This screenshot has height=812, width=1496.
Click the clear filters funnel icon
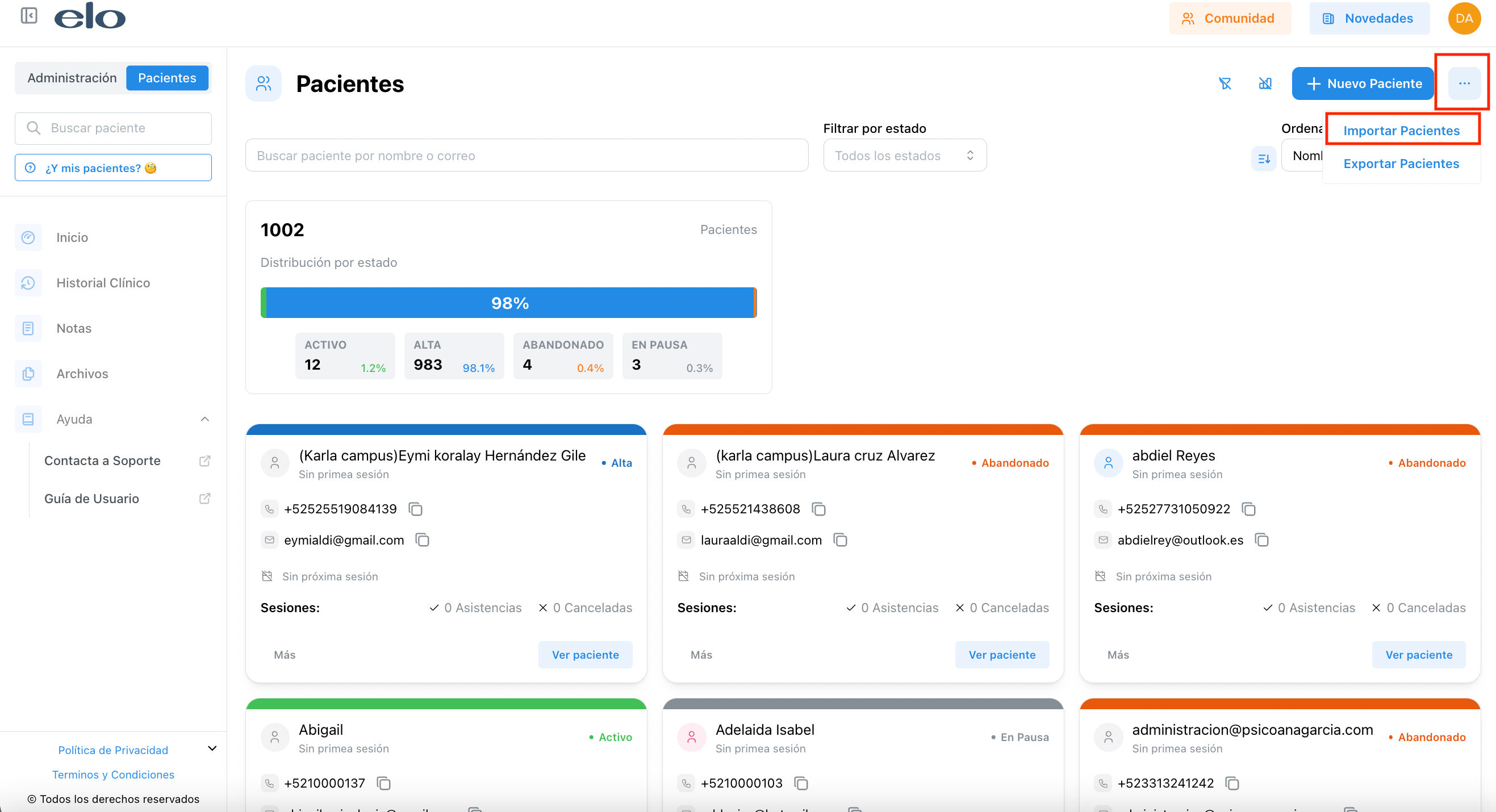point(1225,83)
